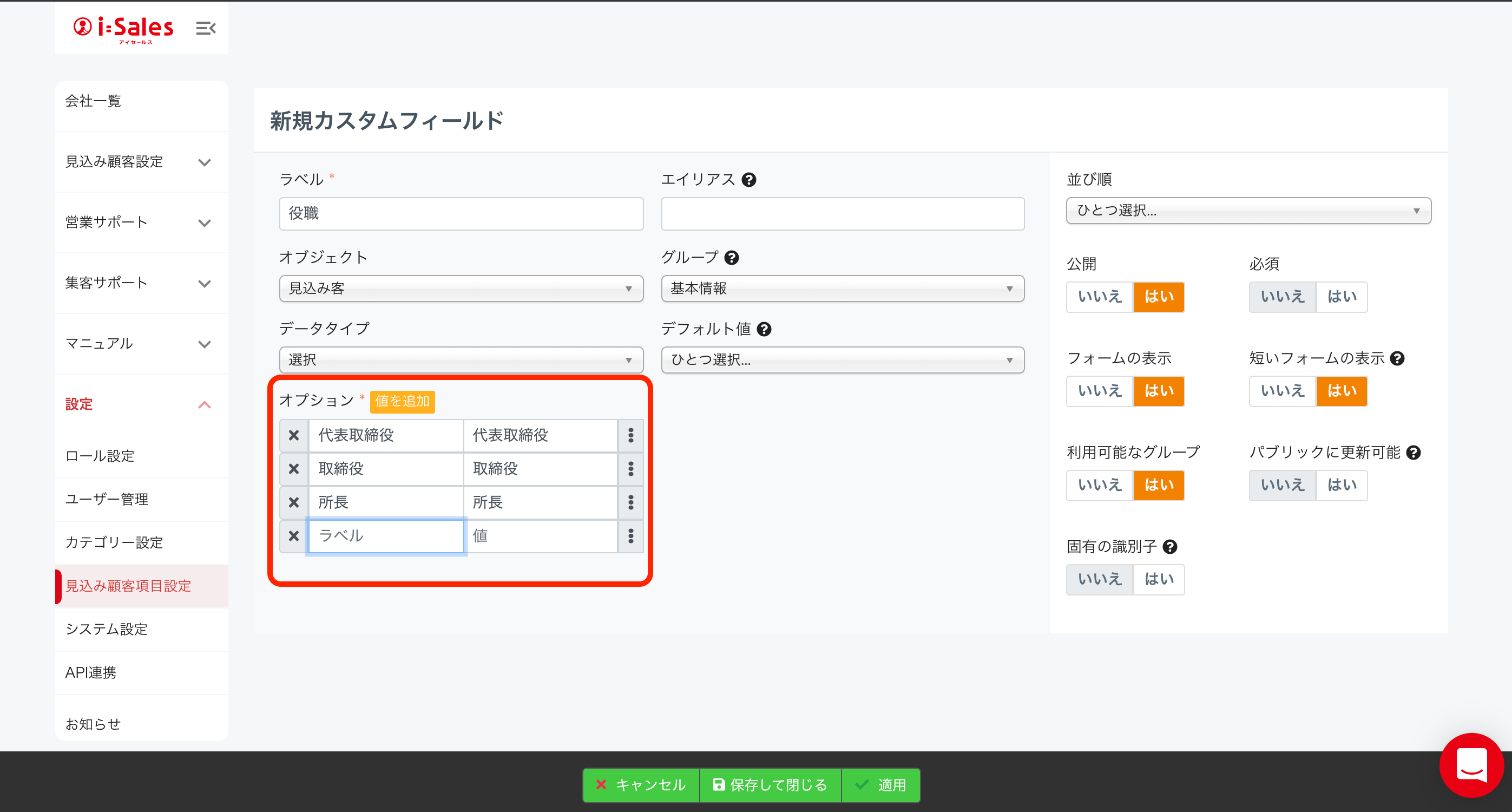
Task: Open the データタイプ dropdown
Action: coord(461,359)
